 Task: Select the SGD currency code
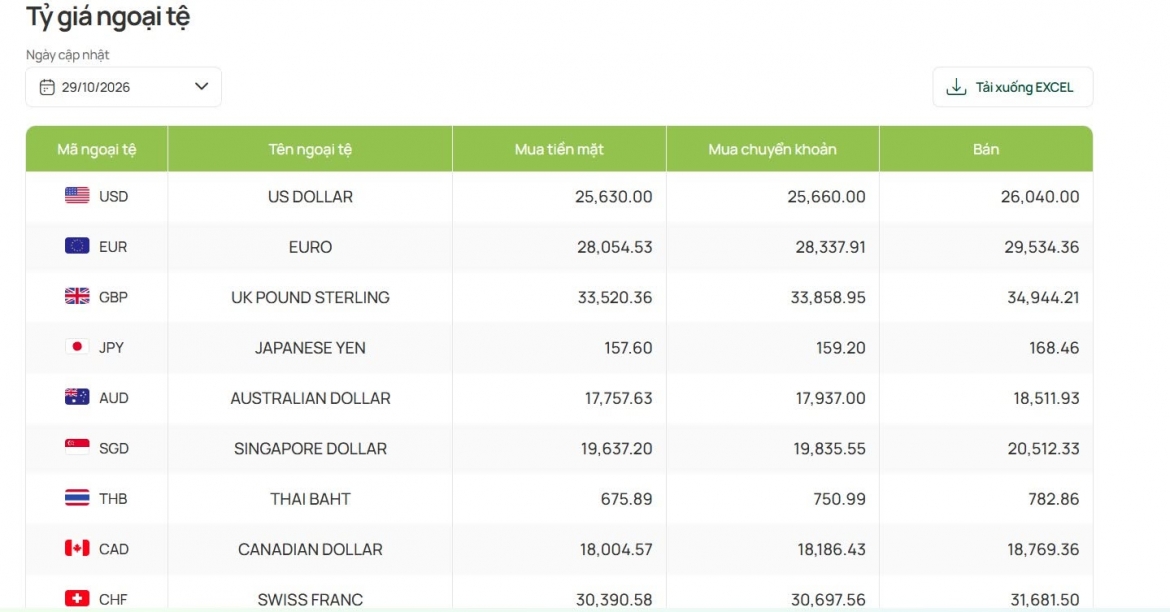click(x=113, y=449)
